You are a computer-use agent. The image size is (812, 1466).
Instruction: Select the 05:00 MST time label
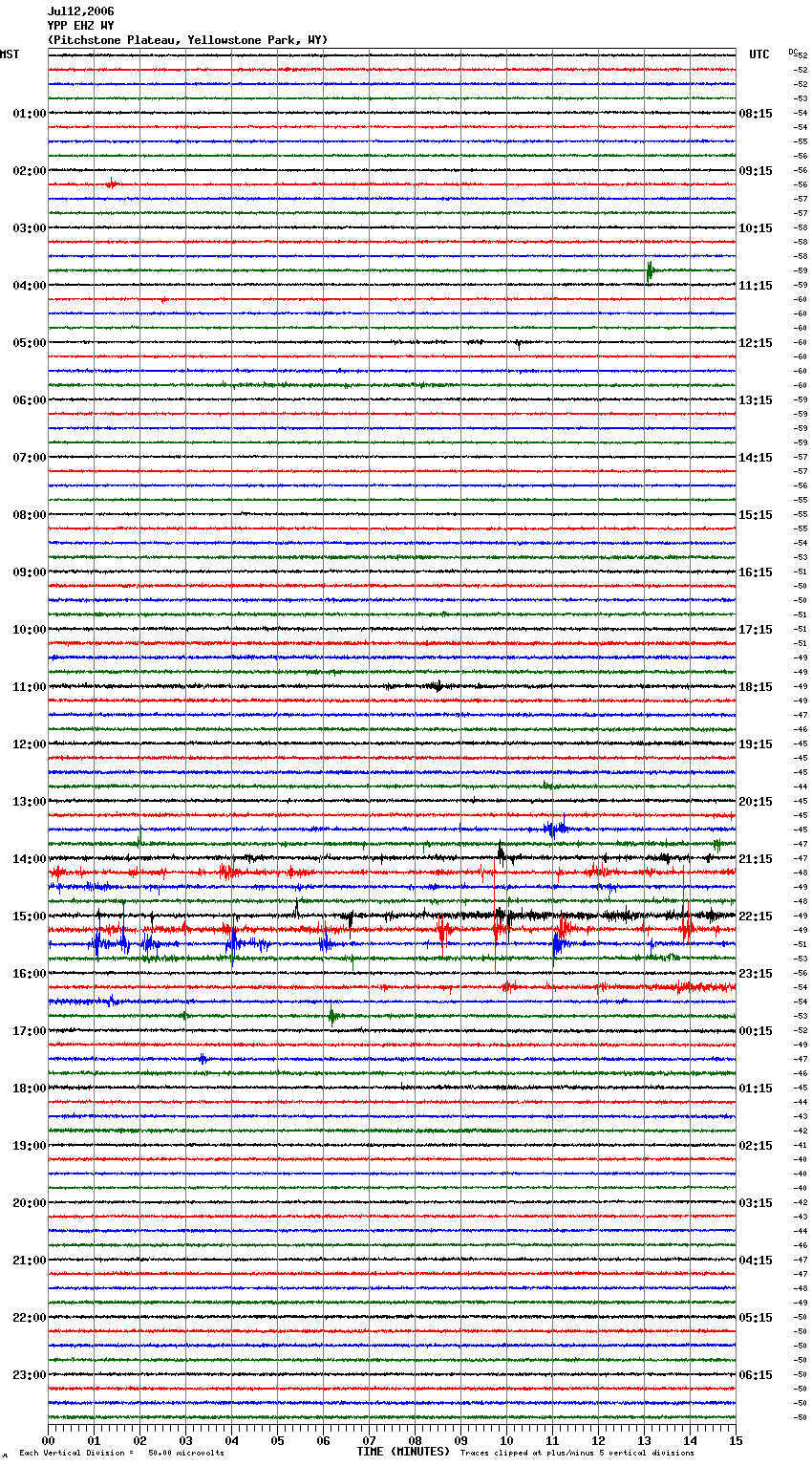tap(30, 343)
